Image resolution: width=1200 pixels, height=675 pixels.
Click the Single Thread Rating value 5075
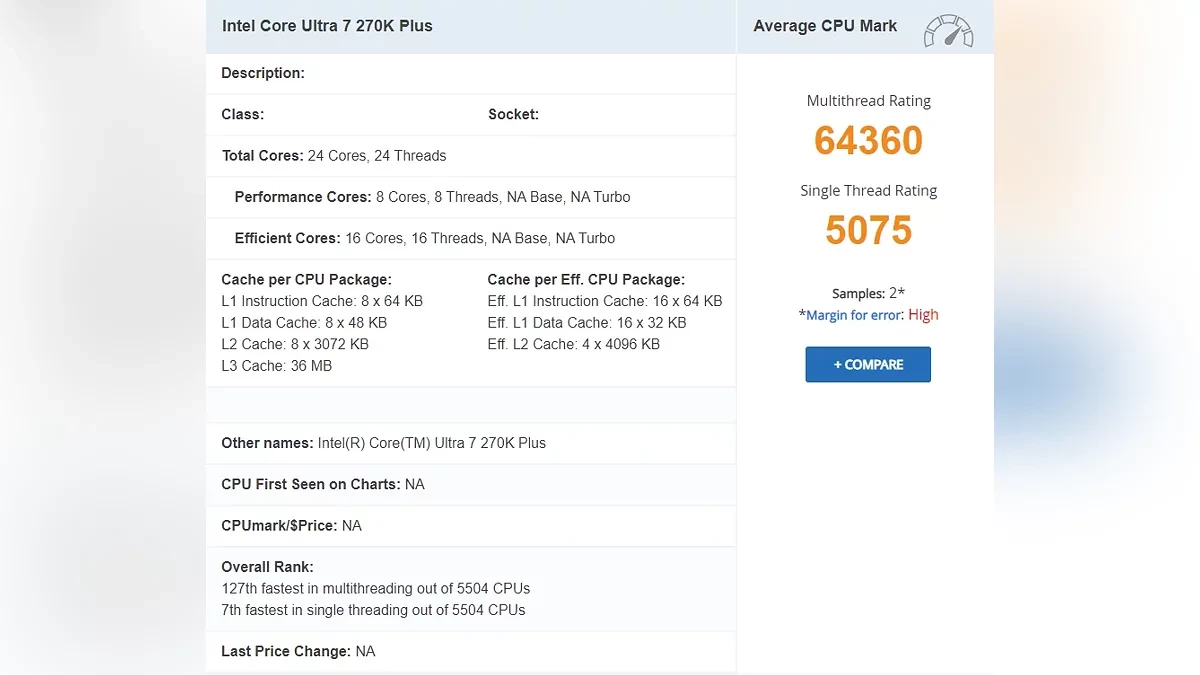pos(868,230)
